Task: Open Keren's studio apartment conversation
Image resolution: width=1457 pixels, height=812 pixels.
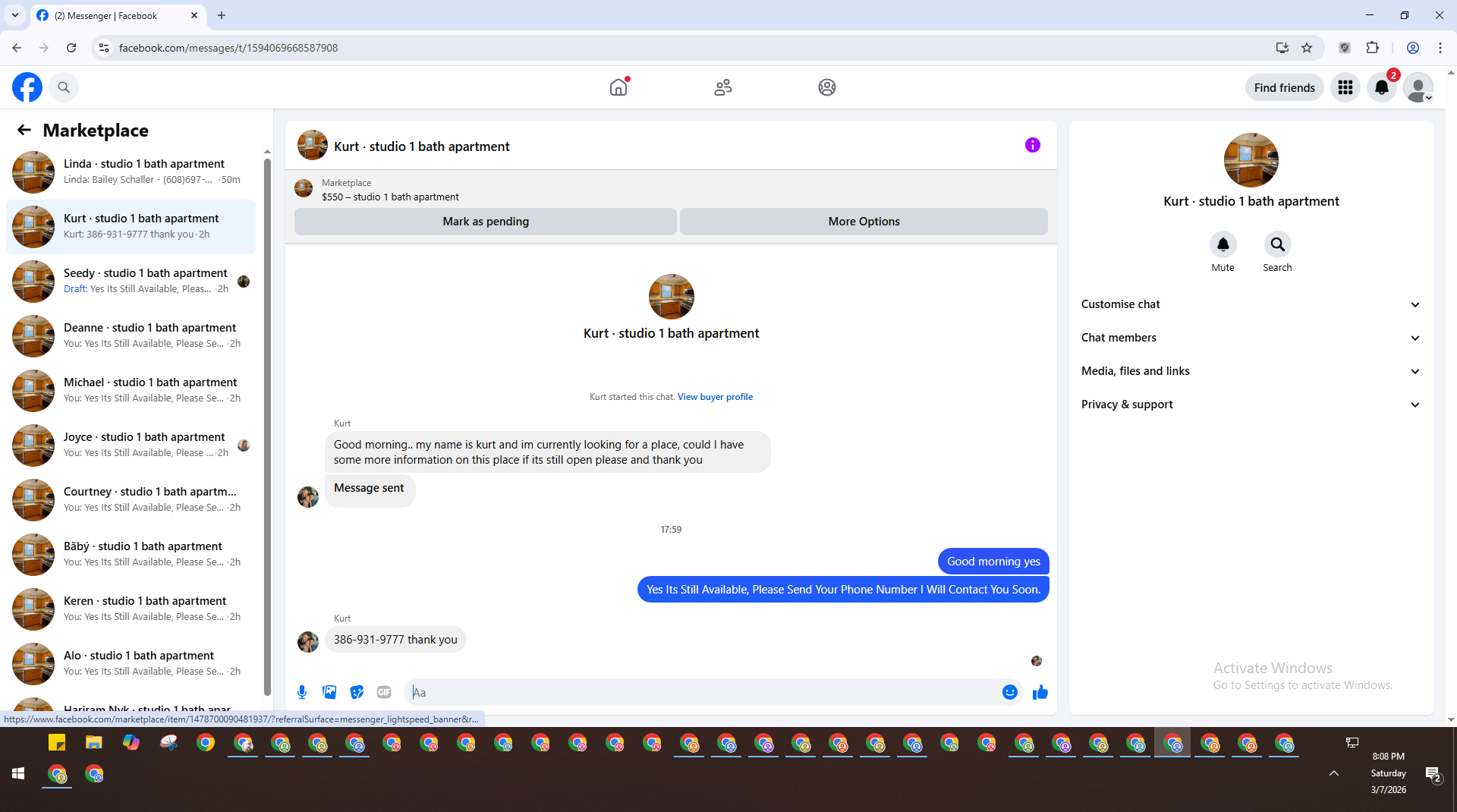Action: (131, 609)
